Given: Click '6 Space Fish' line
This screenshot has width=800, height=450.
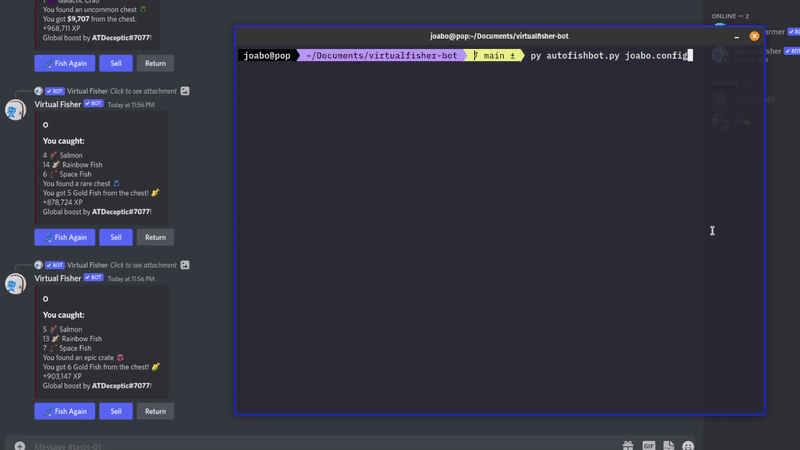Looking at the screenshot, I should click(67, 174).
